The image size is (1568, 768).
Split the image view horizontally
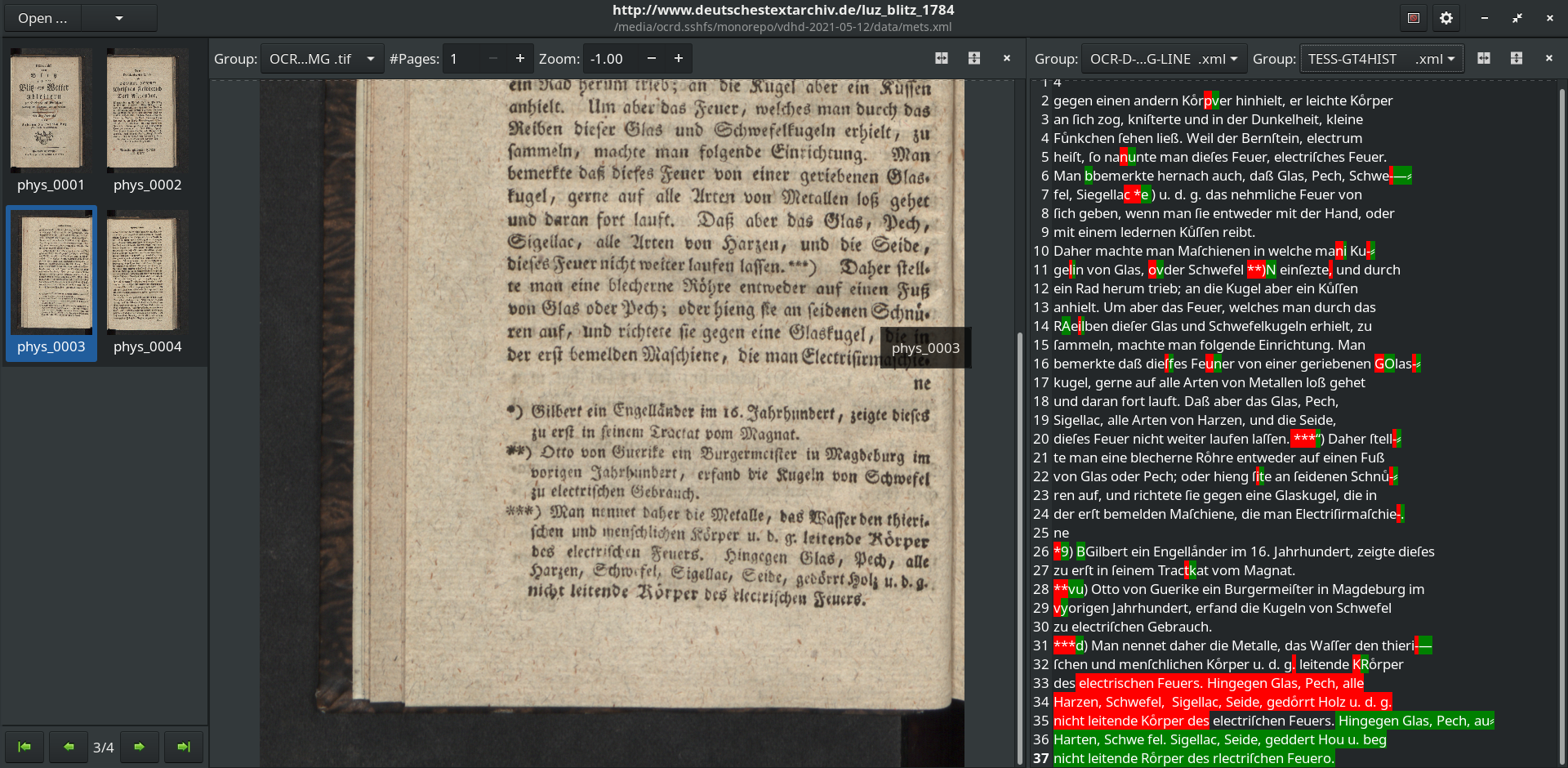coord(942,59)
